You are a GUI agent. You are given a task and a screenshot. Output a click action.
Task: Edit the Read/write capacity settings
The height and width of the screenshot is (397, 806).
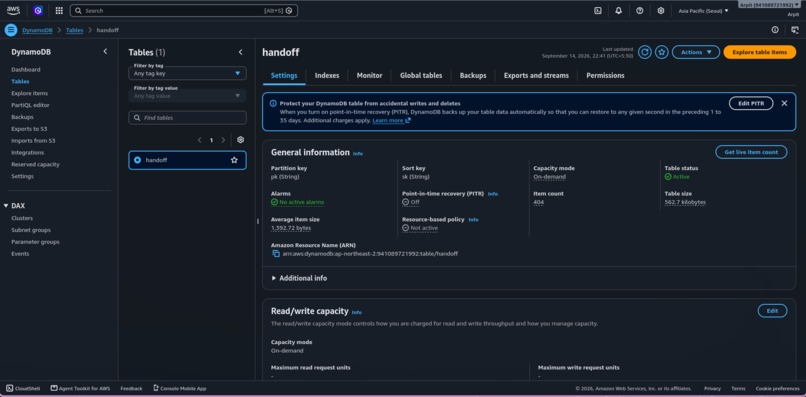(772, 311)
